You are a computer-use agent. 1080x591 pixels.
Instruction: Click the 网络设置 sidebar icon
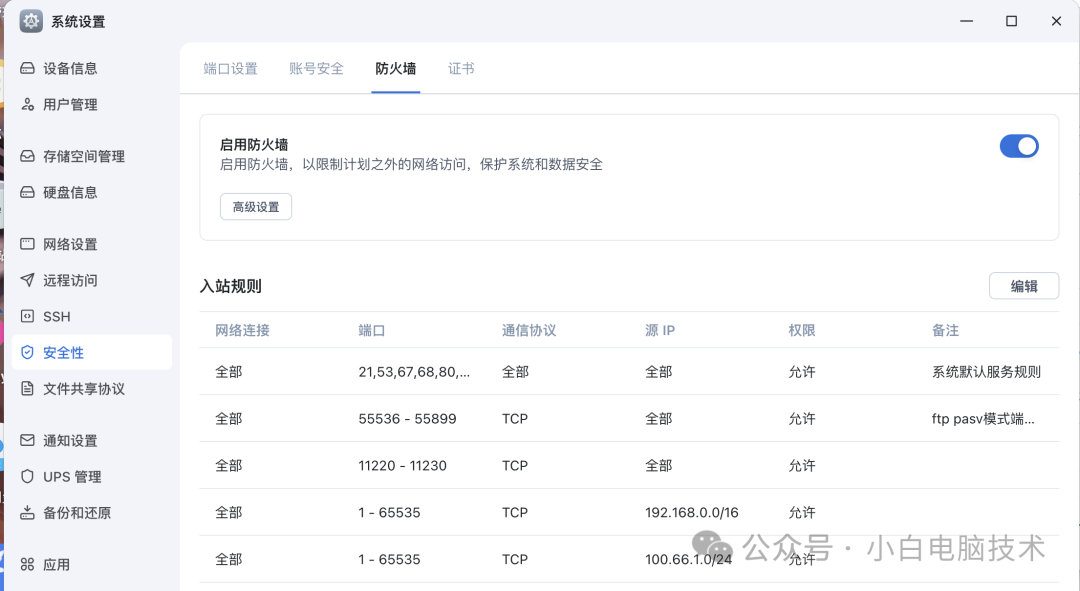tap(28, 244)
